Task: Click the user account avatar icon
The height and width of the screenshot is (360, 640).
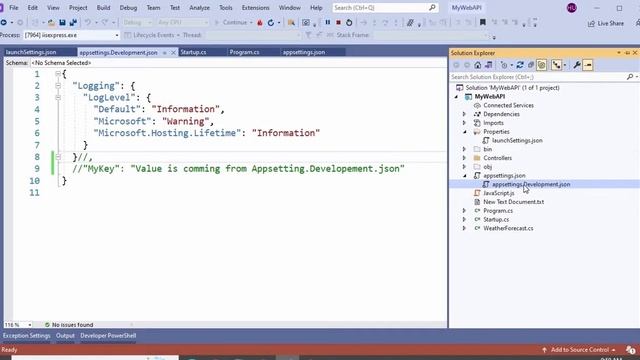Action: 571,8
